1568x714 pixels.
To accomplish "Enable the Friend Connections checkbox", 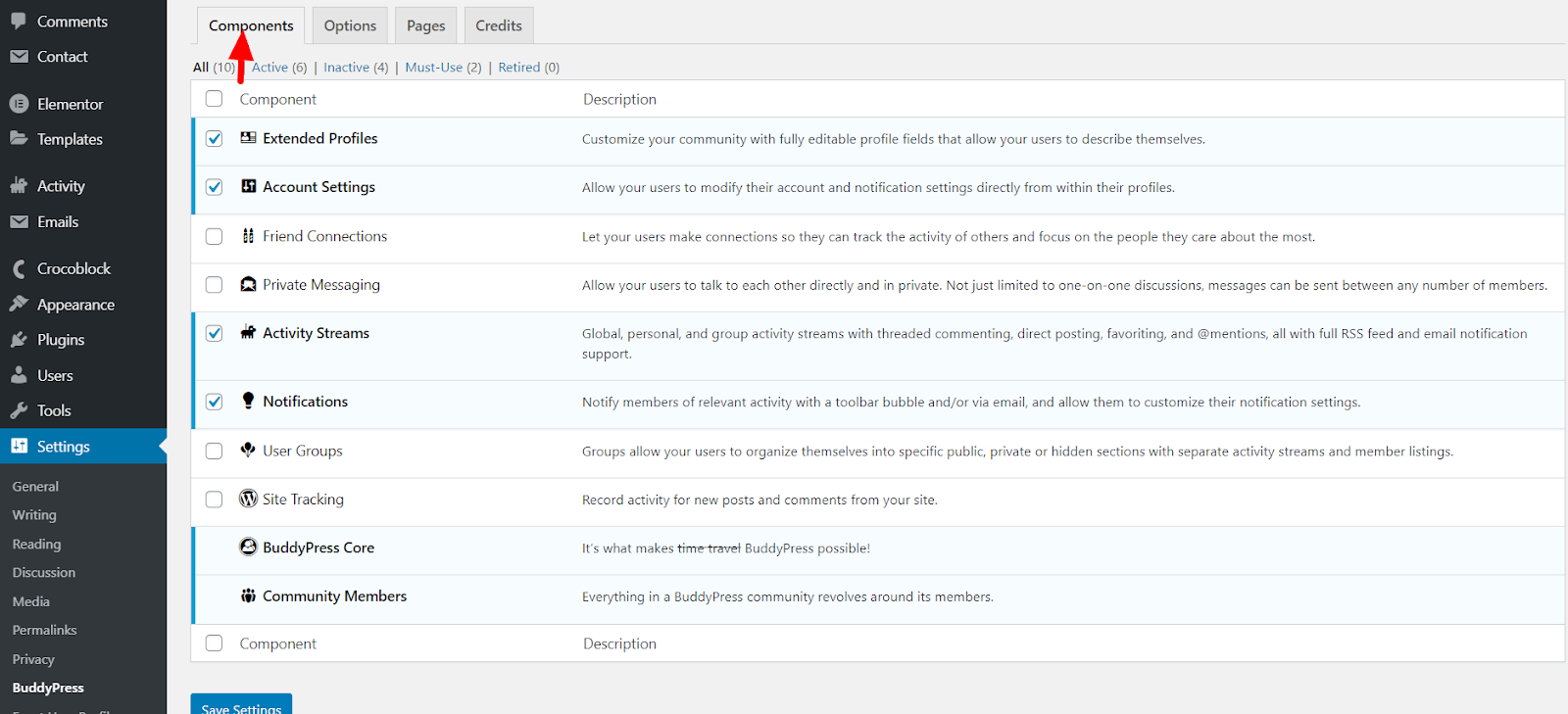I will click(214, 236).
